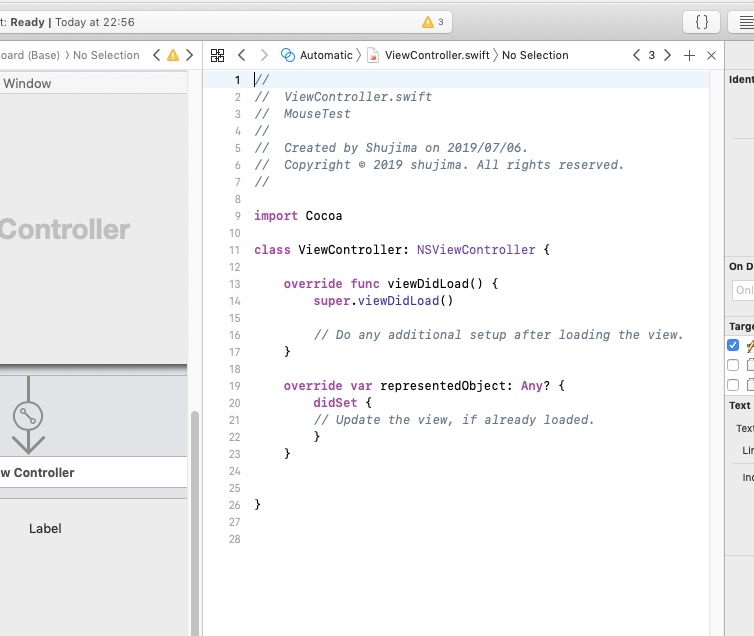The image size is (754, 636).
Task: Open No Selection symbol menu in assistant editor
Action: (x=535, y=55)
